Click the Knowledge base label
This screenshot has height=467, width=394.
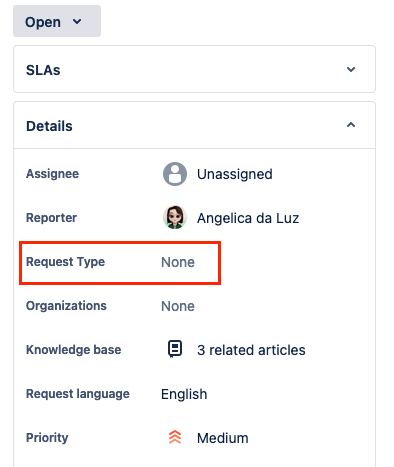point(74,350)
